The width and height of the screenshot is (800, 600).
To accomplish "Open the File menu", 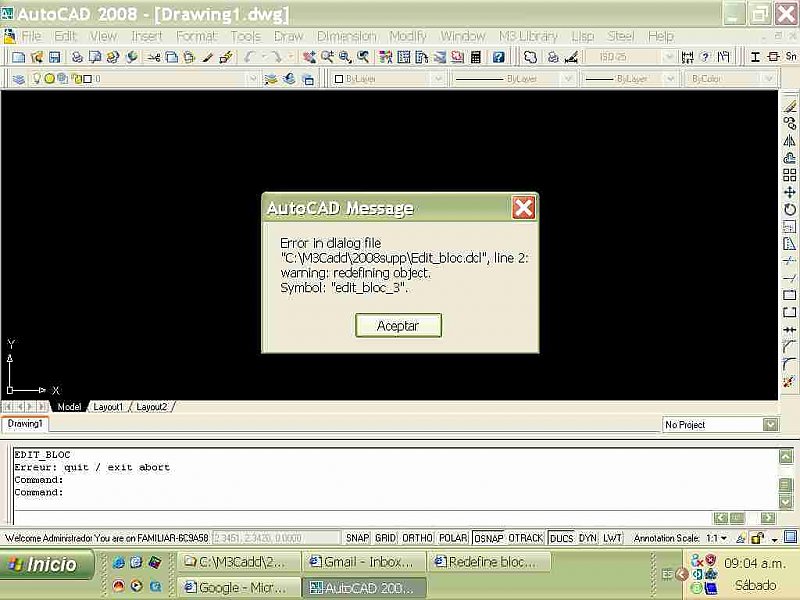I will (x=31, y=36).
